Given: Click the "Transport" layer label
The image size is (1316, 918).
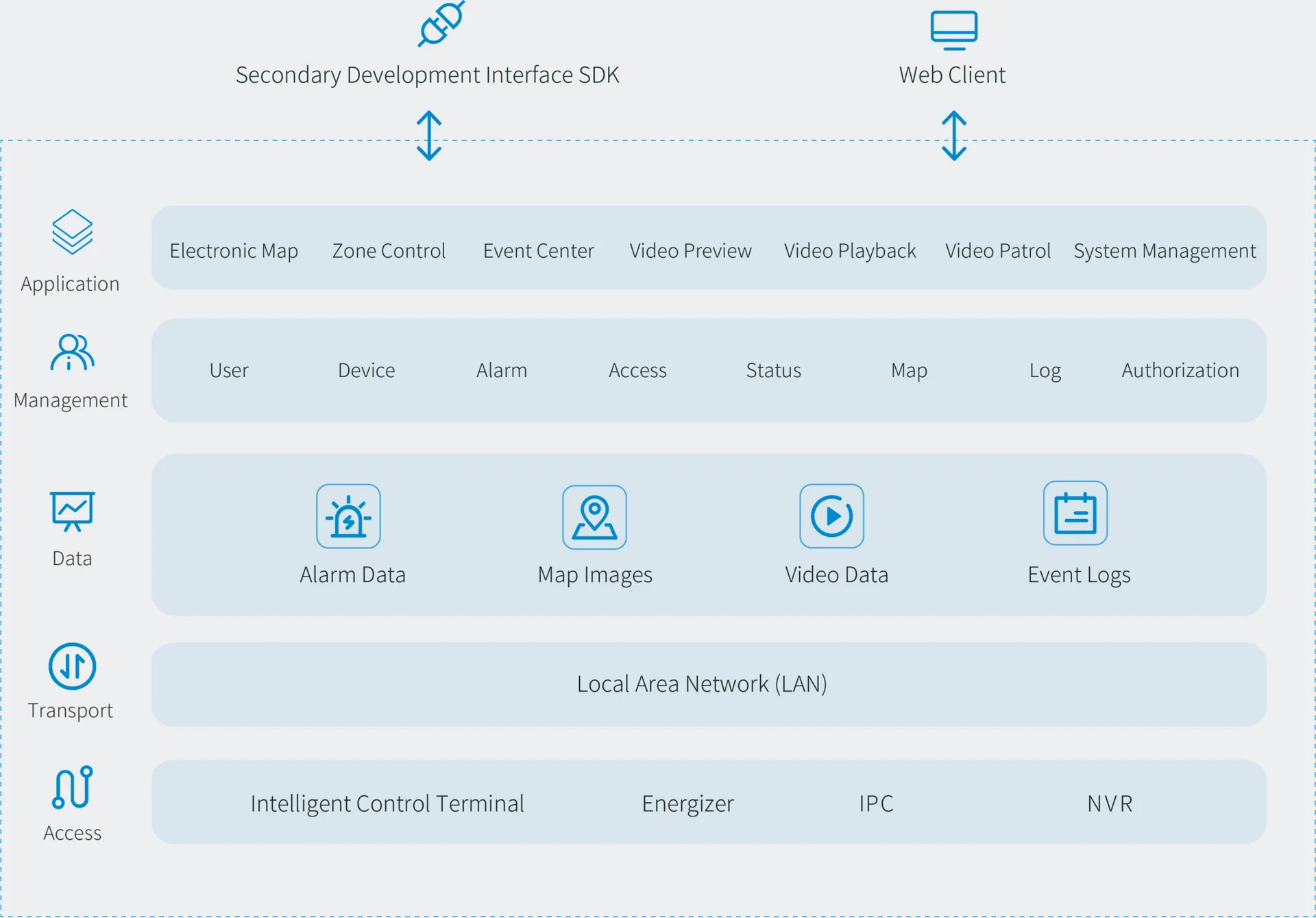Looking at the screenshot, I should pos(71,711).
